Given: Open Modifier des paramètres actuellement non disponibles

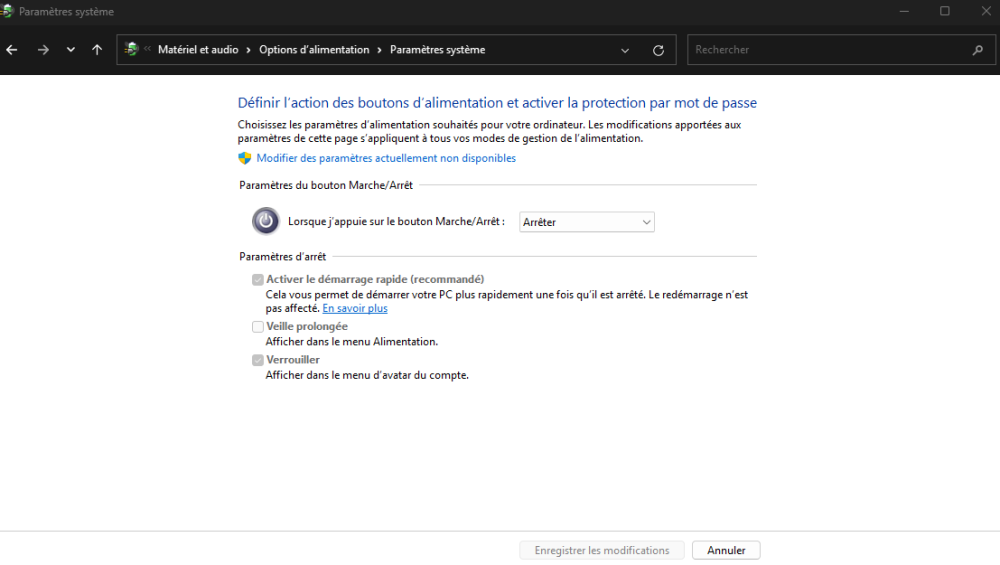Looking at the screenshot, I should [386, 158].
